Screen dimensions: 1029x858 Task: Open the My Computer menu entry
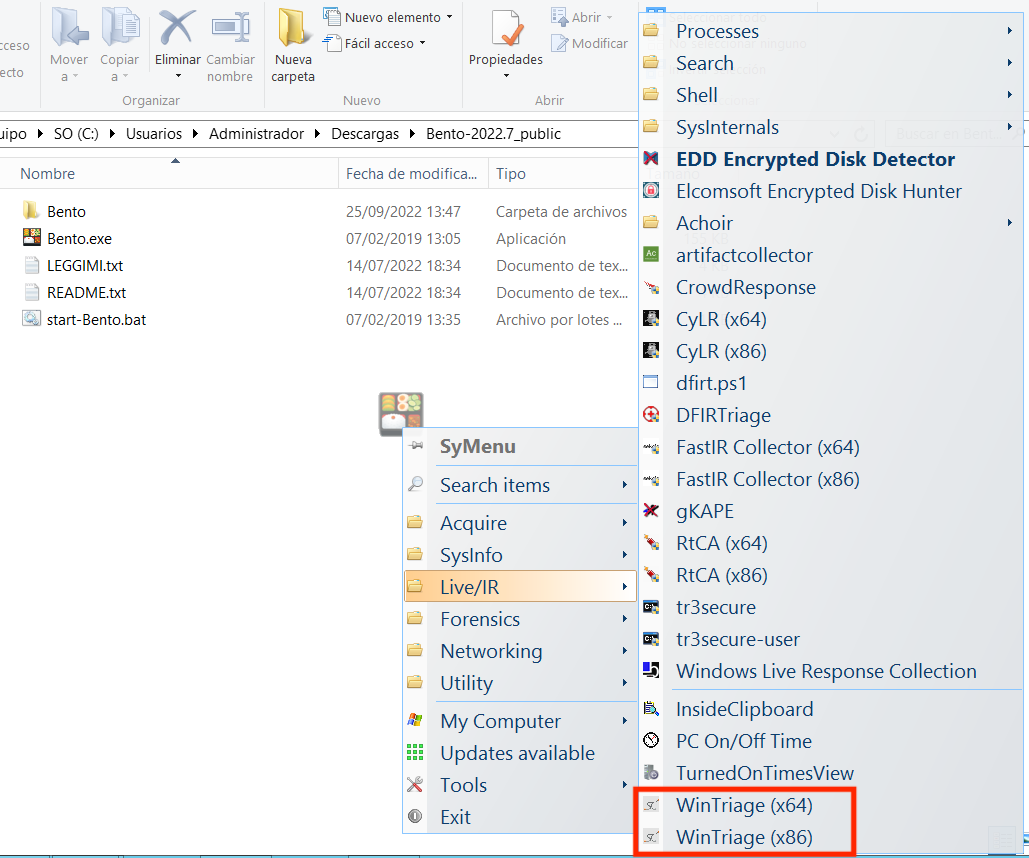click(x=520, y=721)
